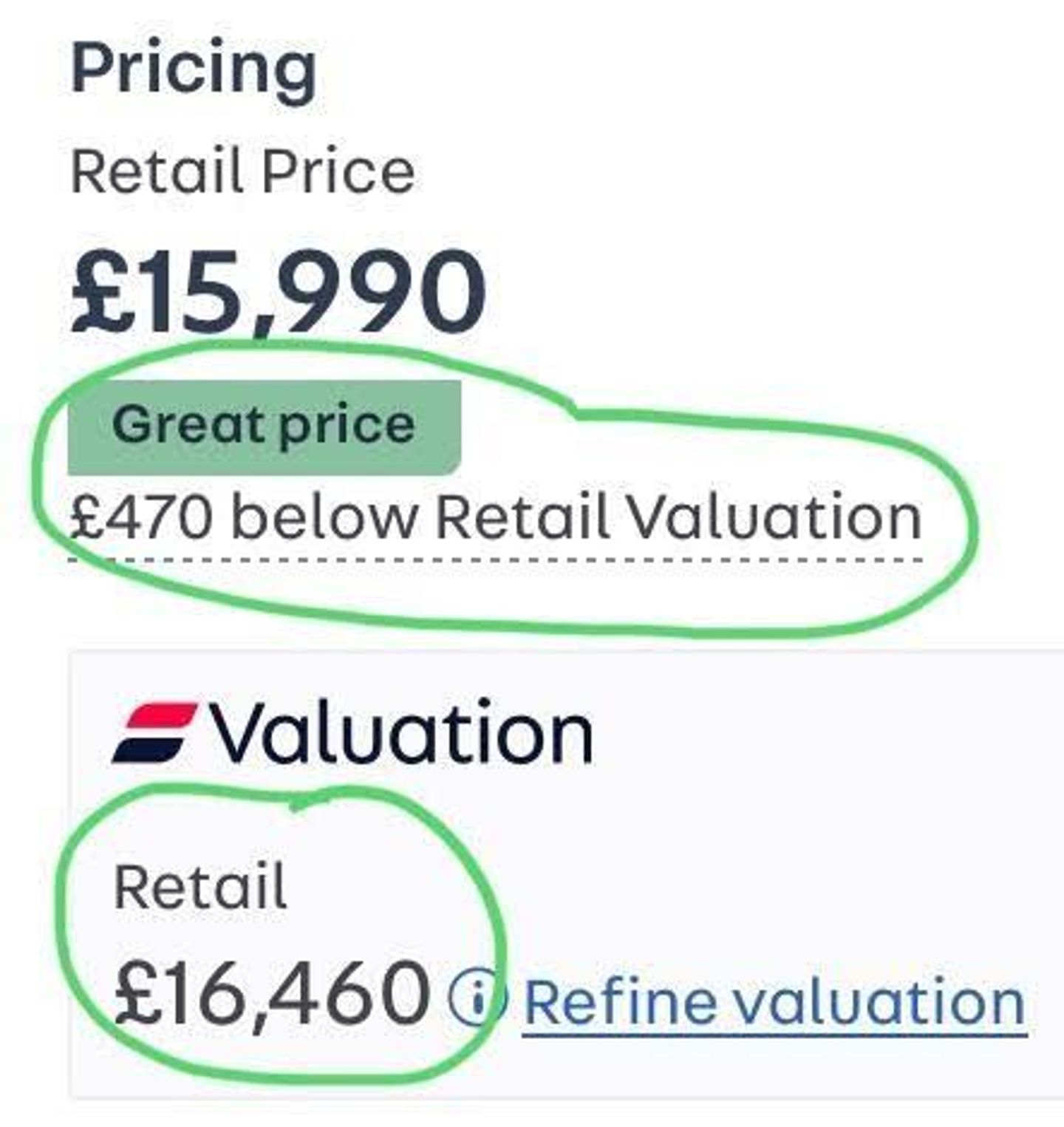Click the word Refine in the blue link

point(617,1002)
